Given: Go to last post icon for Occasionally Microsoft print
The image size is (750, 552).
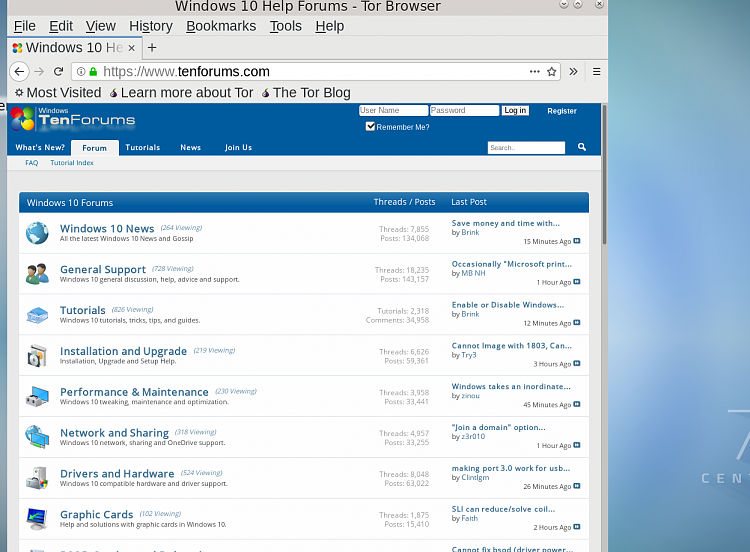Looking at the screenshot, I should (577, 282).
